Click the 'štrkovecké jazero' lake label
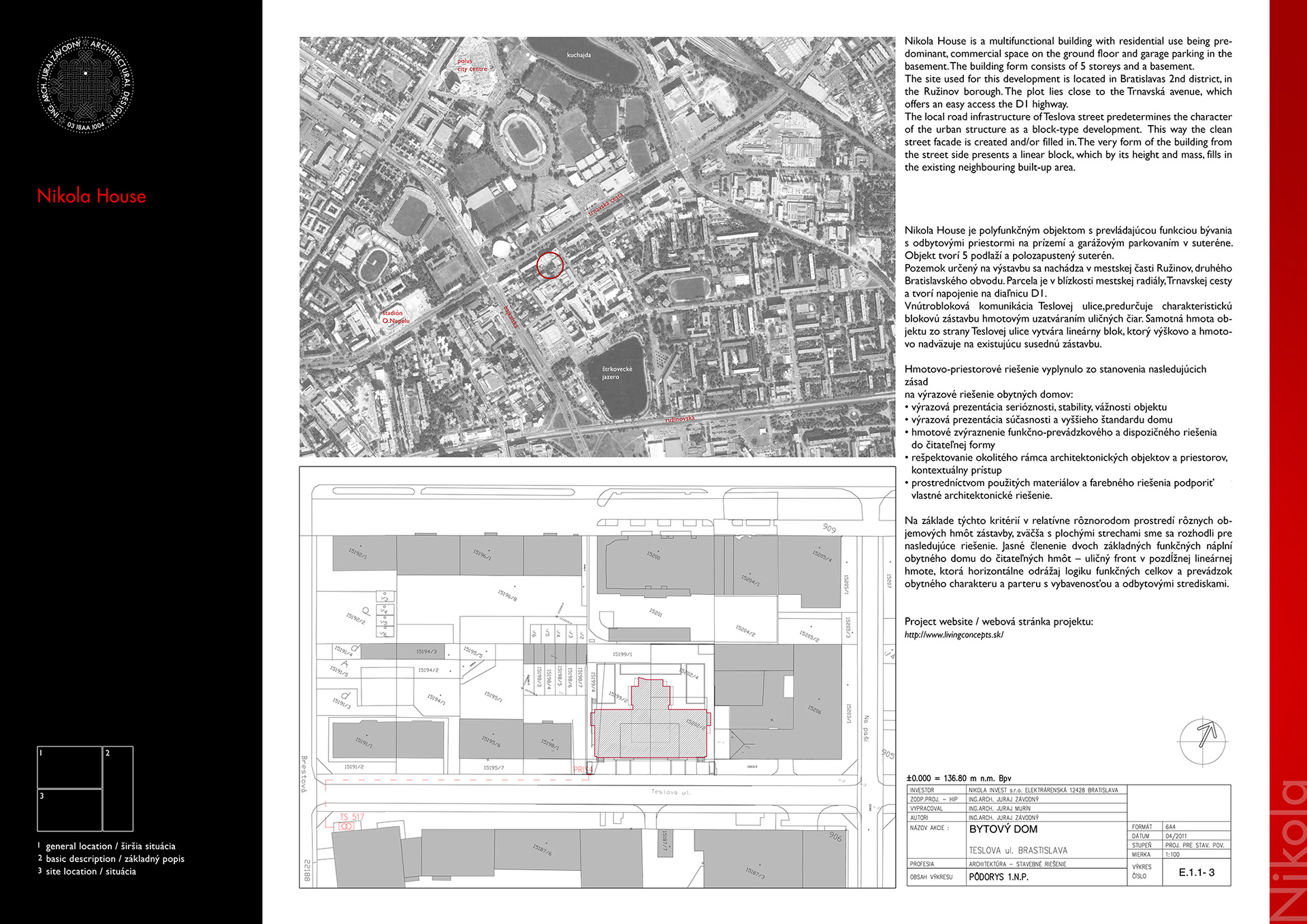This screenshot has width=1307, height=924. 617,373
